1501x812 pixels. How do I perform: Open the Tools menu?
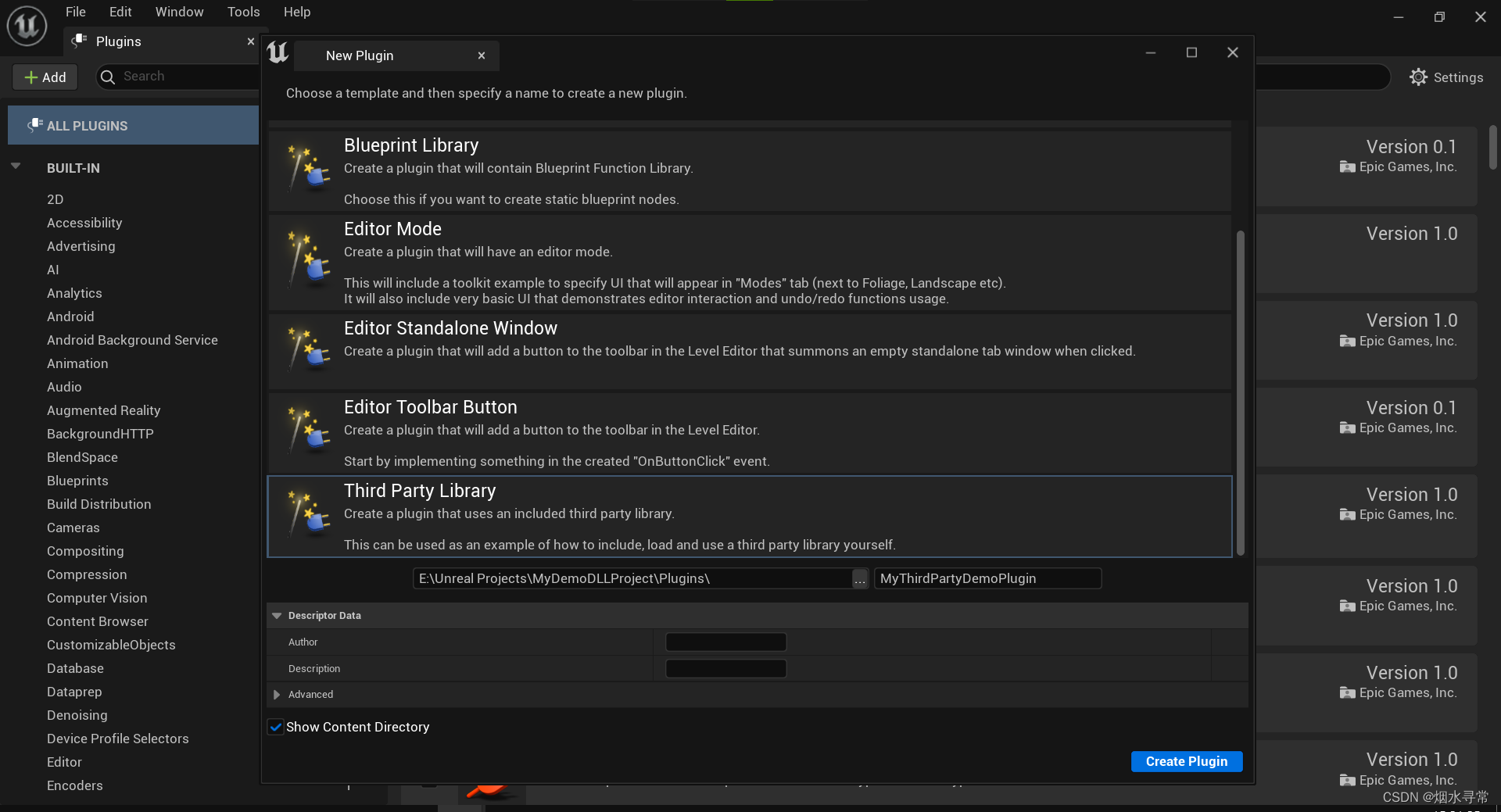tap(243, 12)
